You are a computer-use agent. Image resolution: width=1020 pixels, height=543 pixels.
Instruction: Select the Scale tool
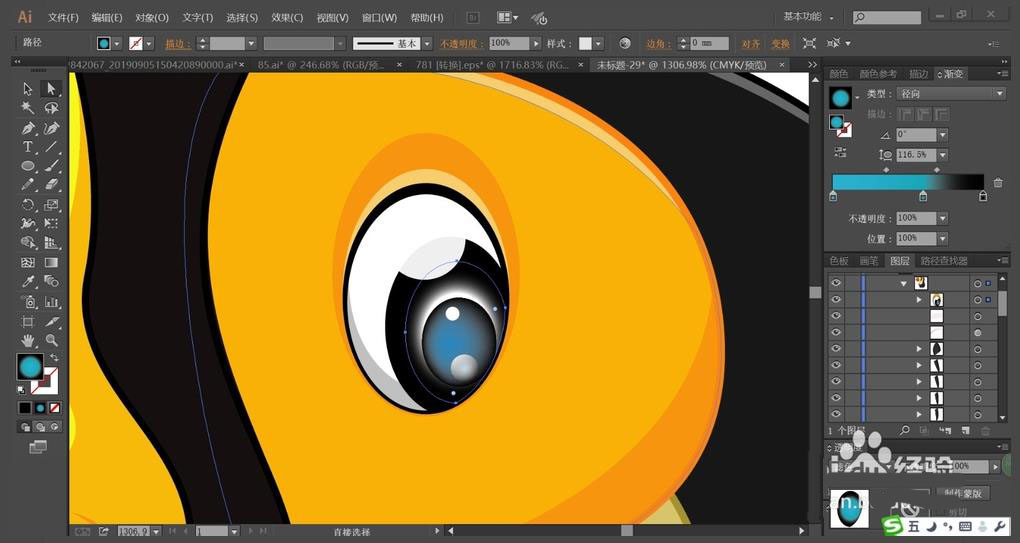click(x=51, y=205)
